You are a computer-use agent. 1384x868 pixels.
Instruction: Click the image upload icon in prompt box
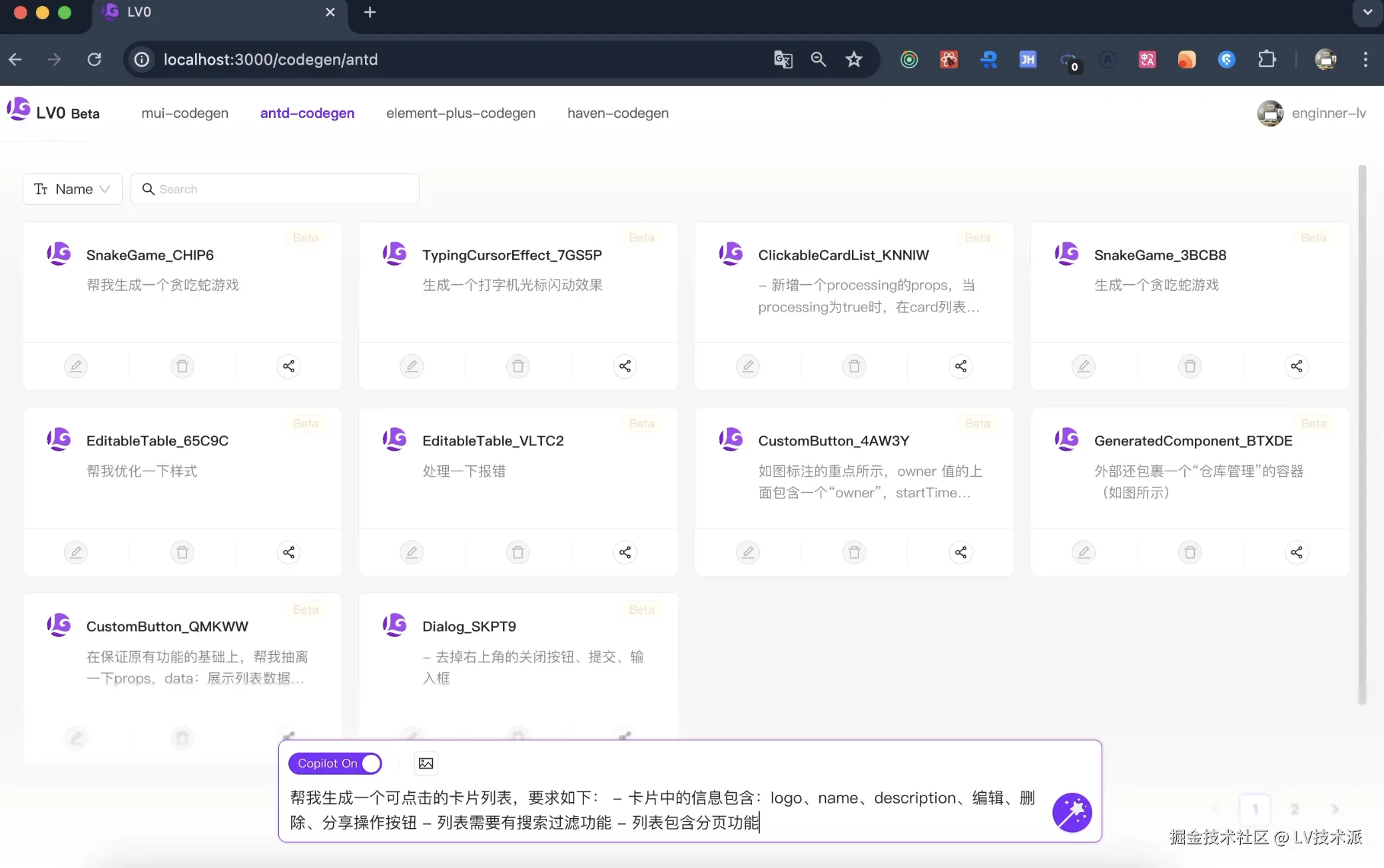tap(426, 763)
